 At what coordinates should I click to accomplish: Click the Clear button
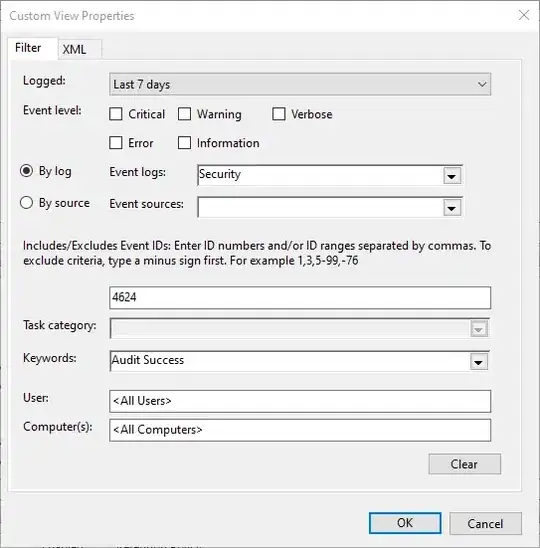point(465,464)
